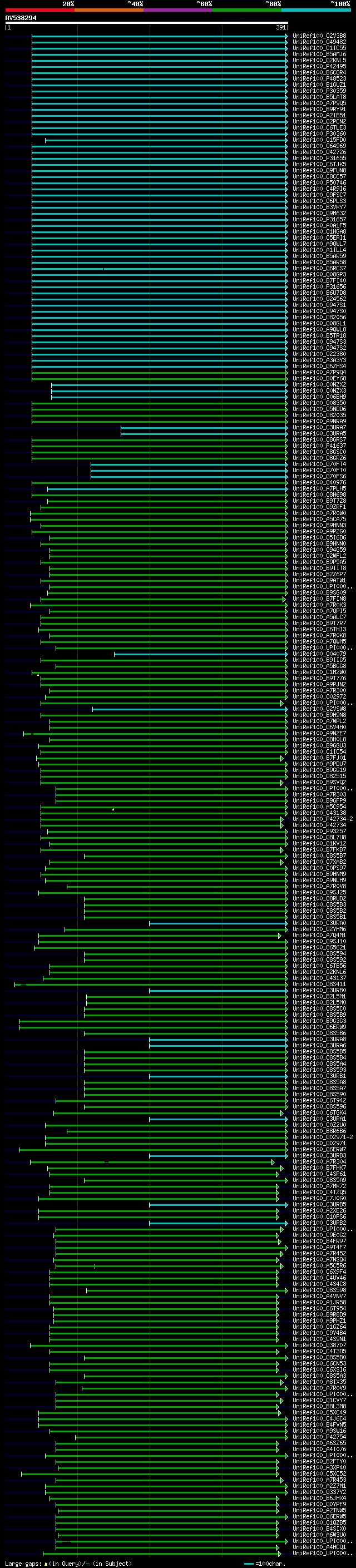Click the =100char. scale legend

point(264,1563)
